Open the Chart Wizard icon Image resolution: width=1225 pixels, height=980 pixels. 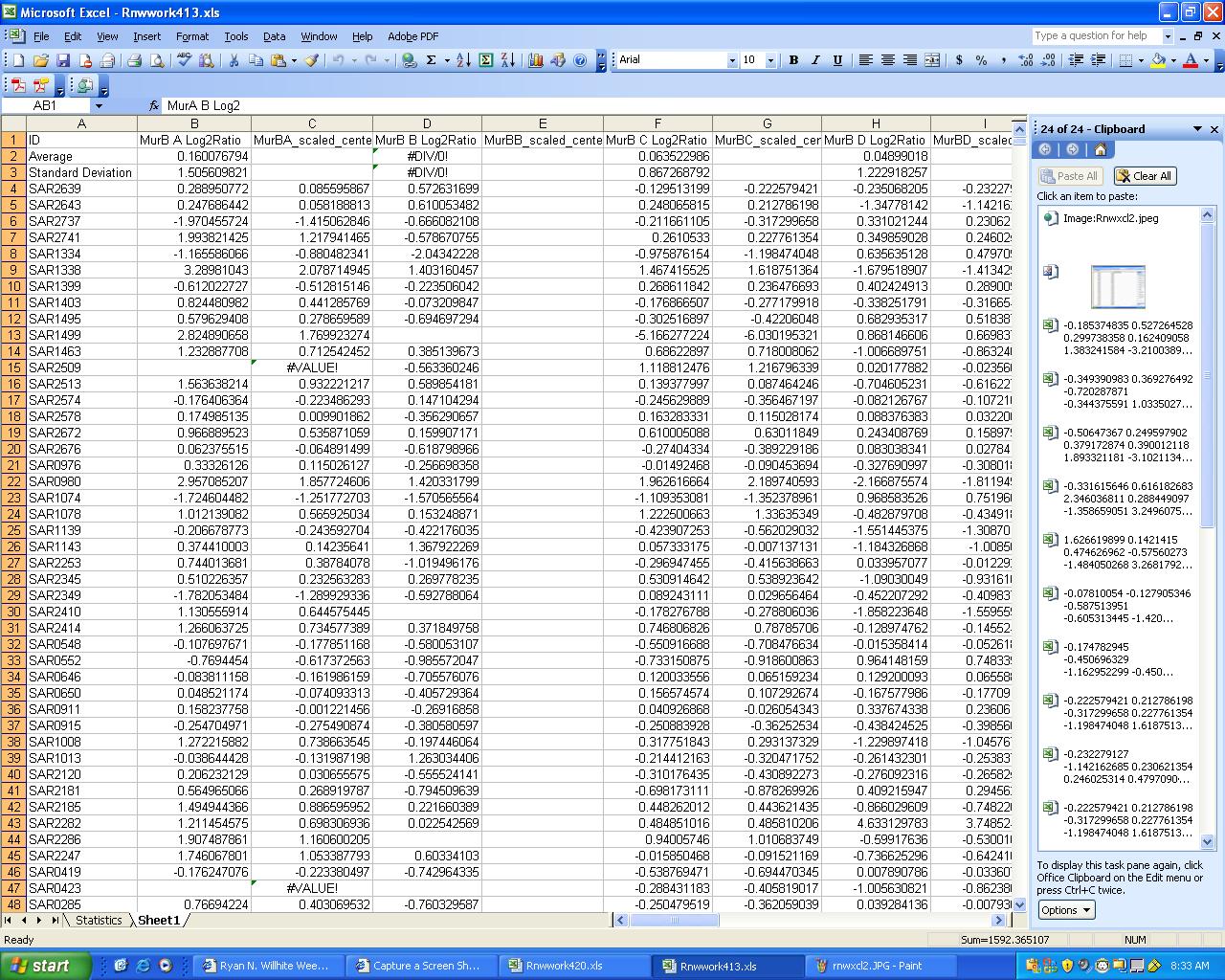tap(535, 60)
